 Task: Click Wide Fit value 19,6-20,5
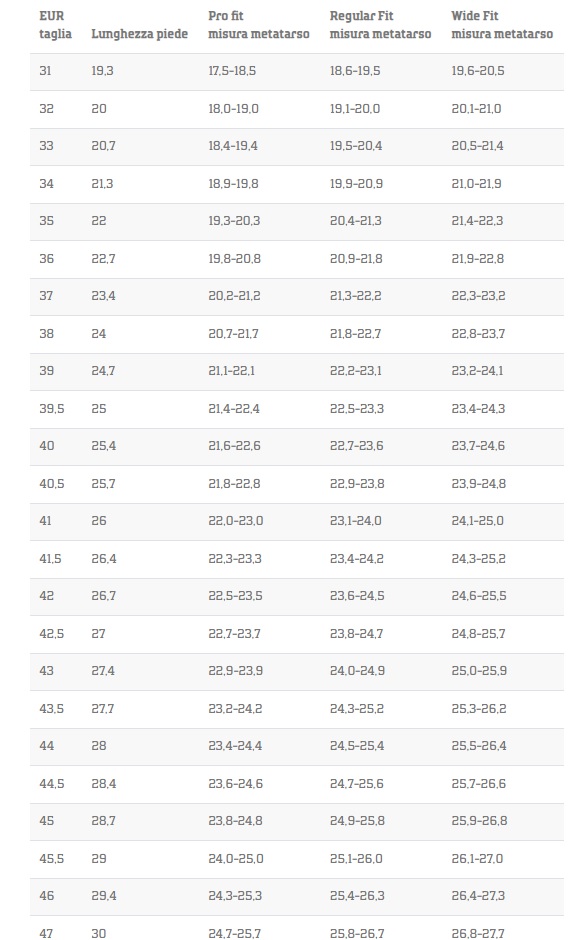[x=477, y=71]
